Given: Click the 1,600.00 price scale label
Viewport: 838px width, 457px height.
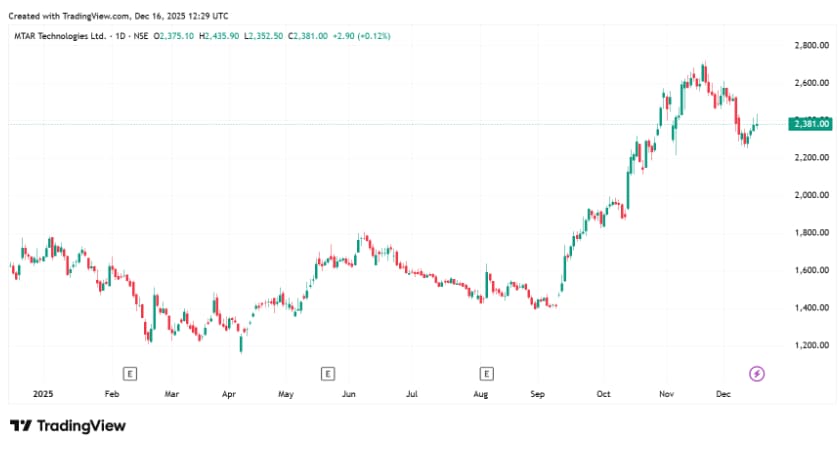Looking at the screenshot, I should (x=809, y=271).
